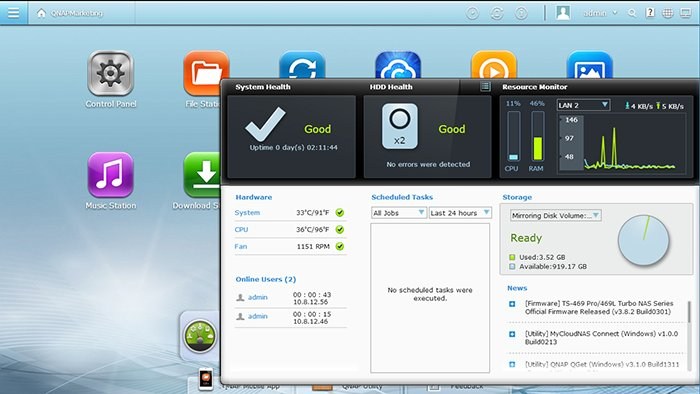Click the Hardware section heading

(254, 197)
